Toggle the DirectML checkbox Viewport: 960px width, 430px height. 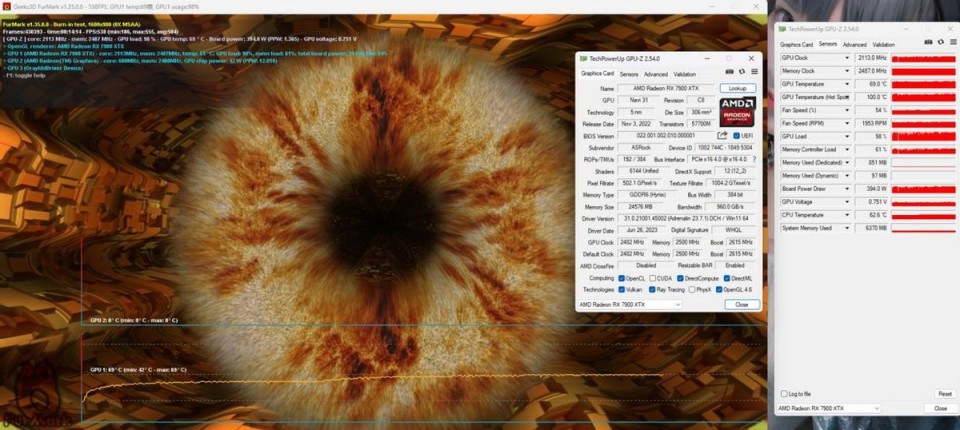(726, 278)
